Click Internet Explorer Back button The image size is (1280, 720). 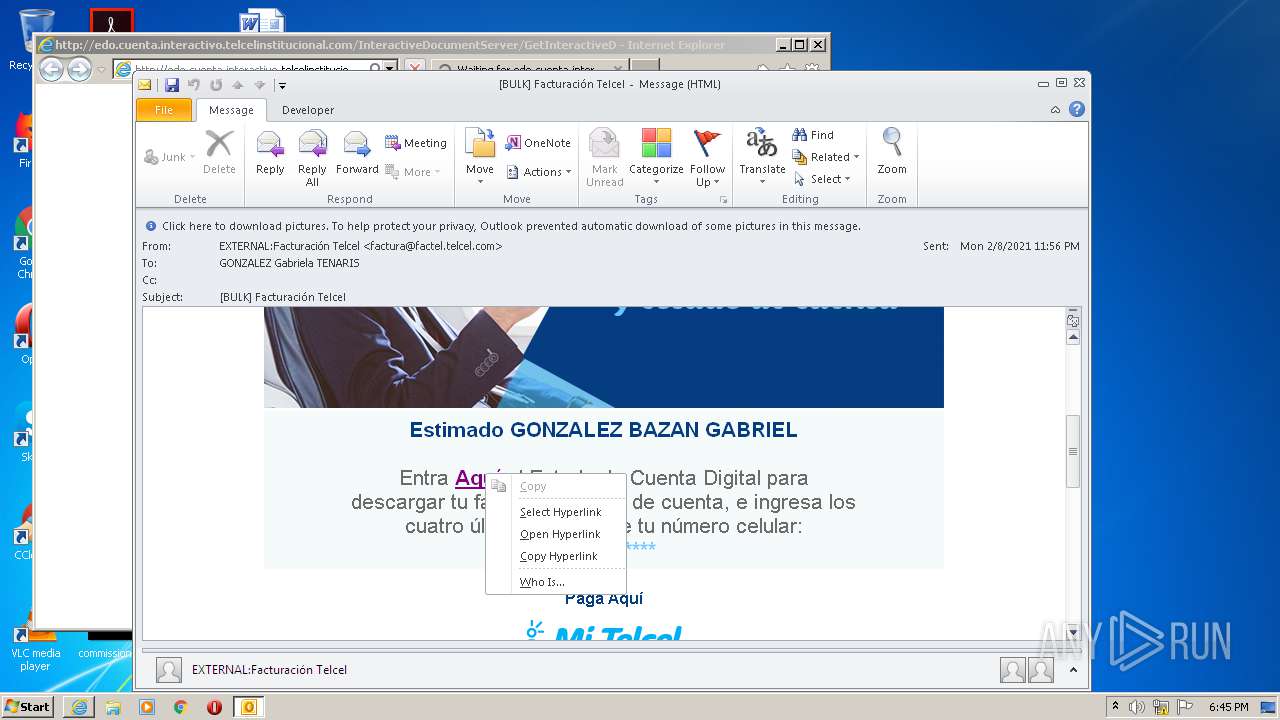coord(51,69)
